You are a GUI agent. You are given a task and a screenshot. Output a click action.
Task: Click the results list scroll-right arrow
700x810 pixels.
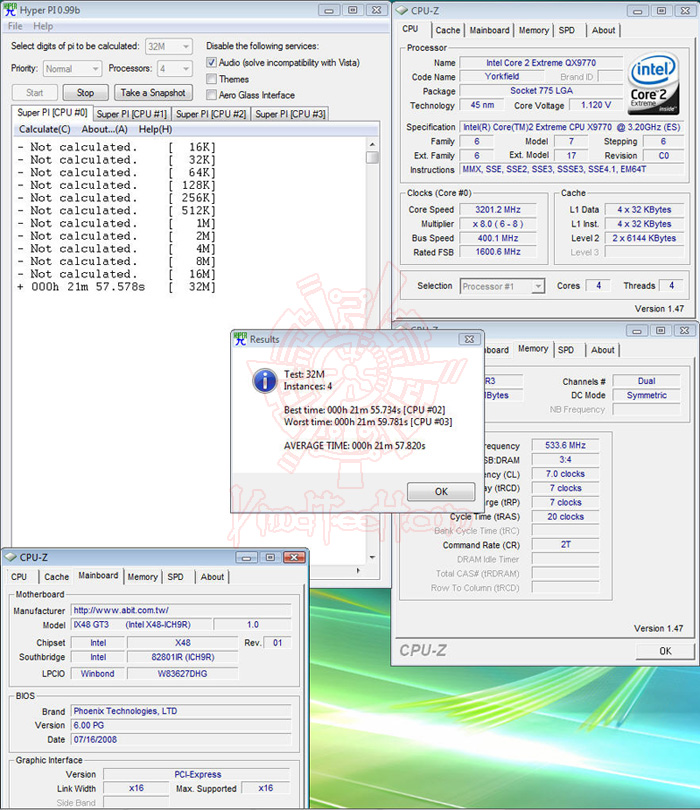tap(359, 571)
